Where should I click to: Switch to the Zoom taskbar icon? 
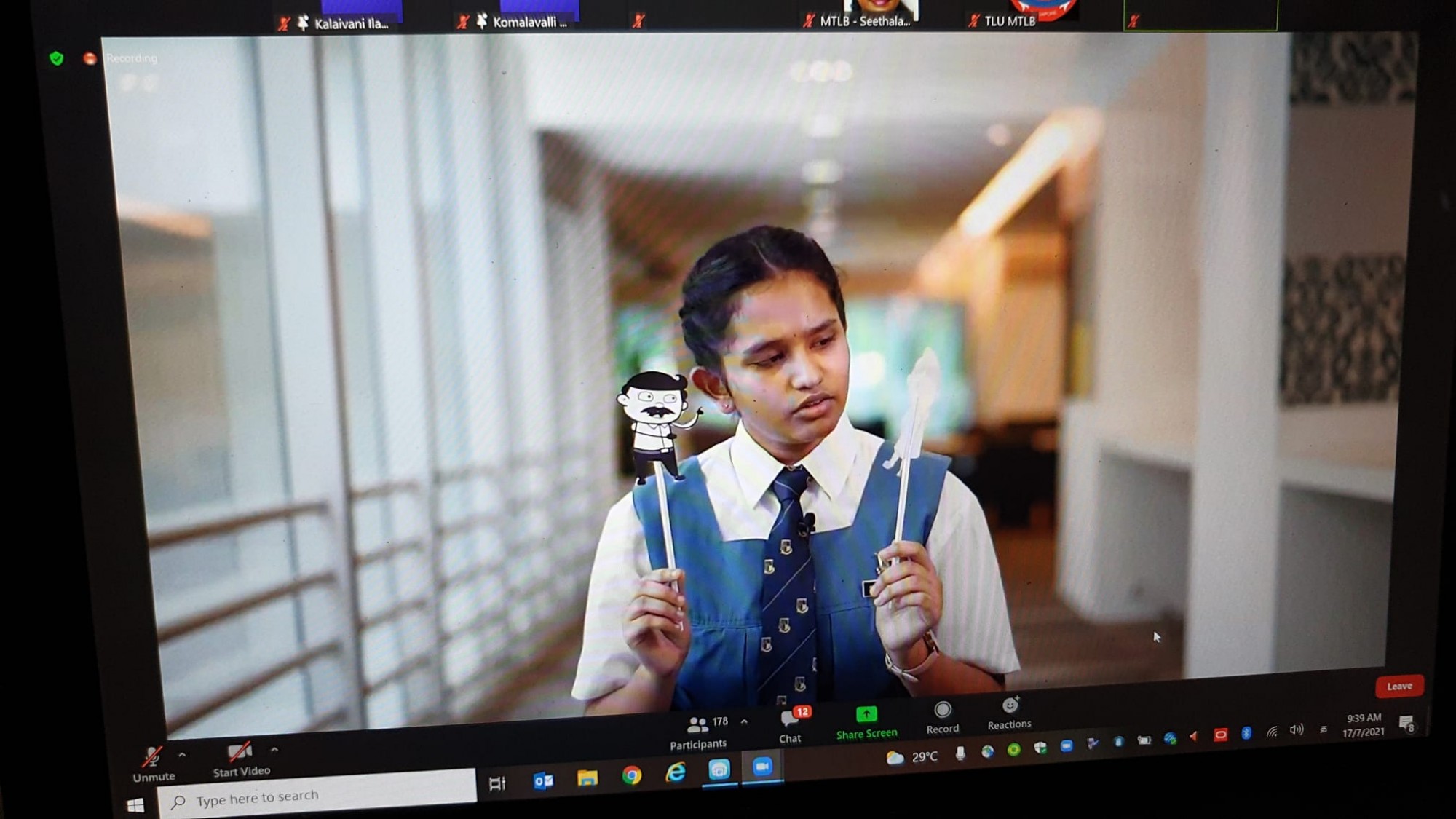(x=762, y=767)
